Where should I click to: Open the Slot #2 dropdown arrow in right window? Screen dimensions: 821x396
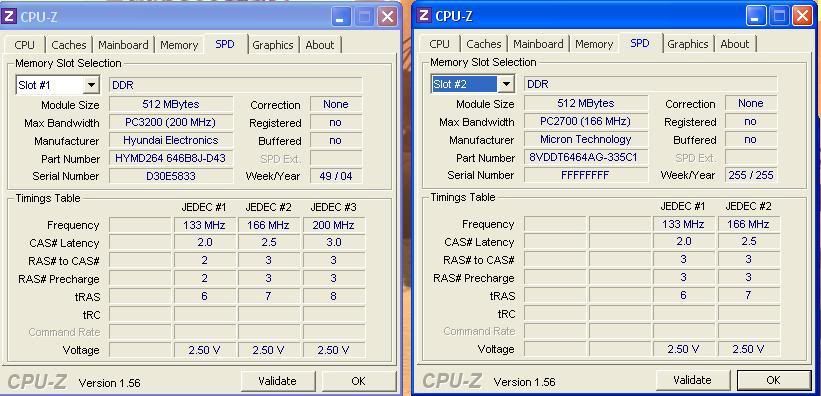pos(506,84)
